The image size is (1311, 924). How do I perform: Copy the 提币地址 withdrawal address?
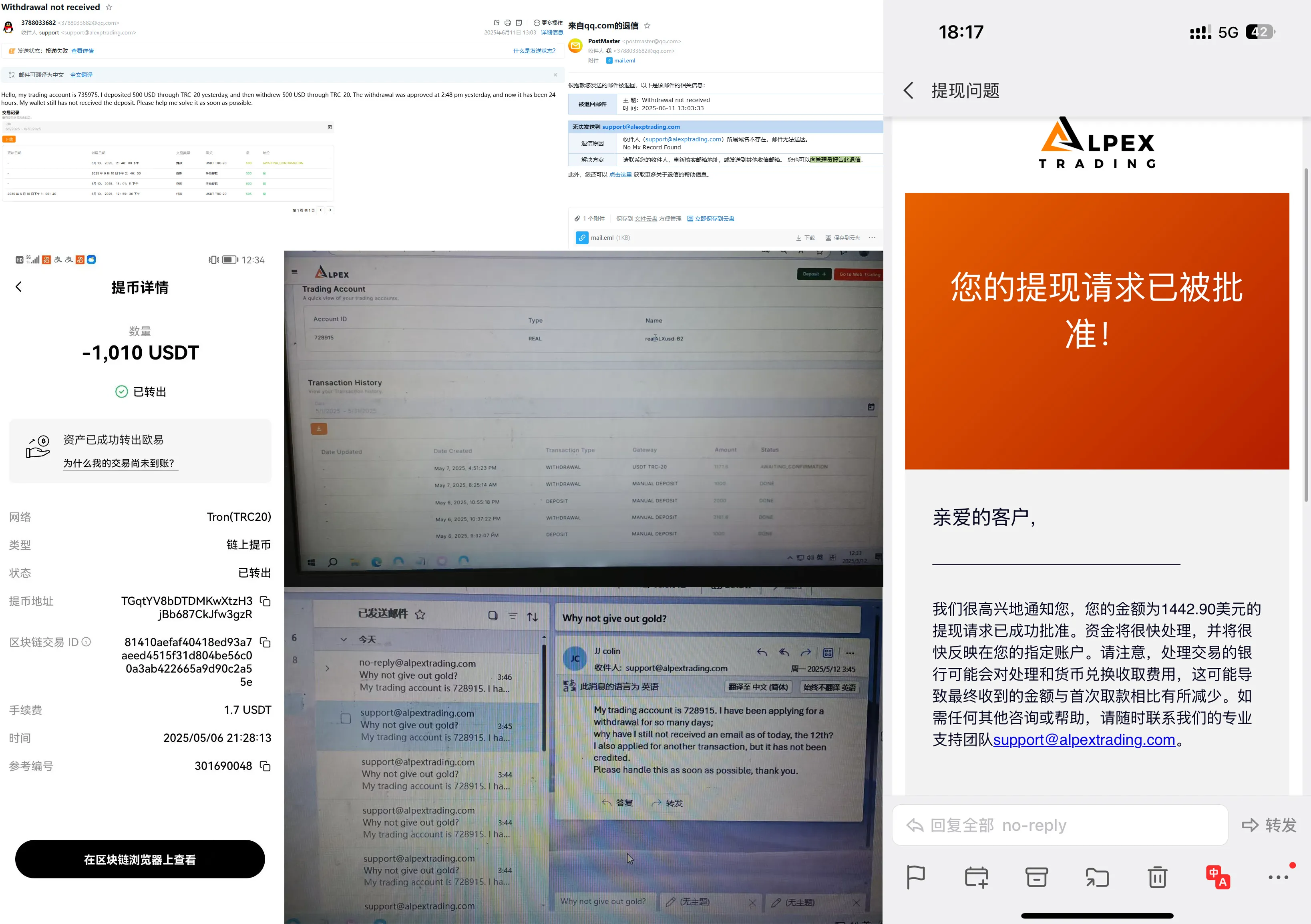[265, 601]
